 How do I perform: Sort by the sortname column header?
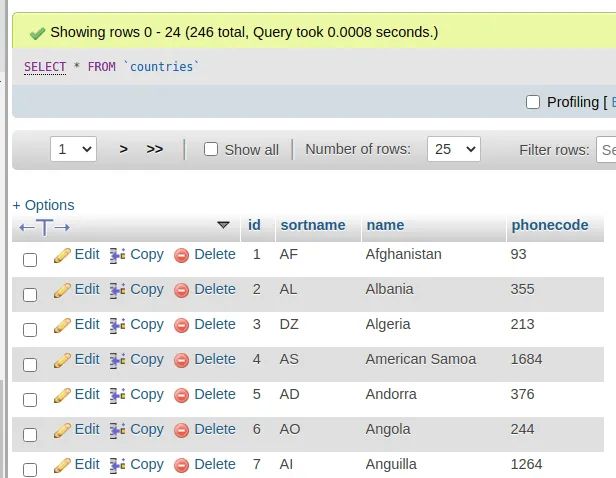313,225
